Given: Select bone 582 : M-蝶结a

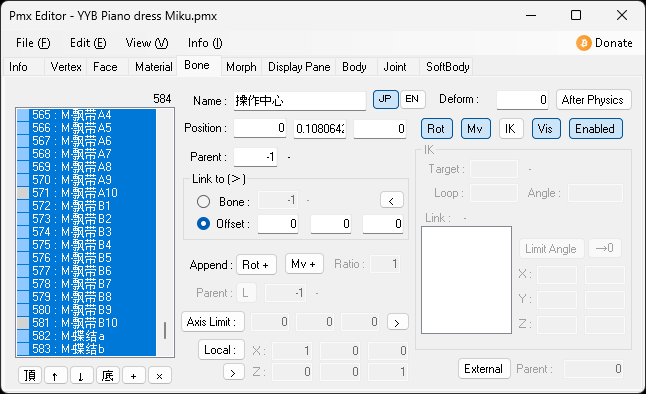Looking at the screenshot, I should coord(86,335).
